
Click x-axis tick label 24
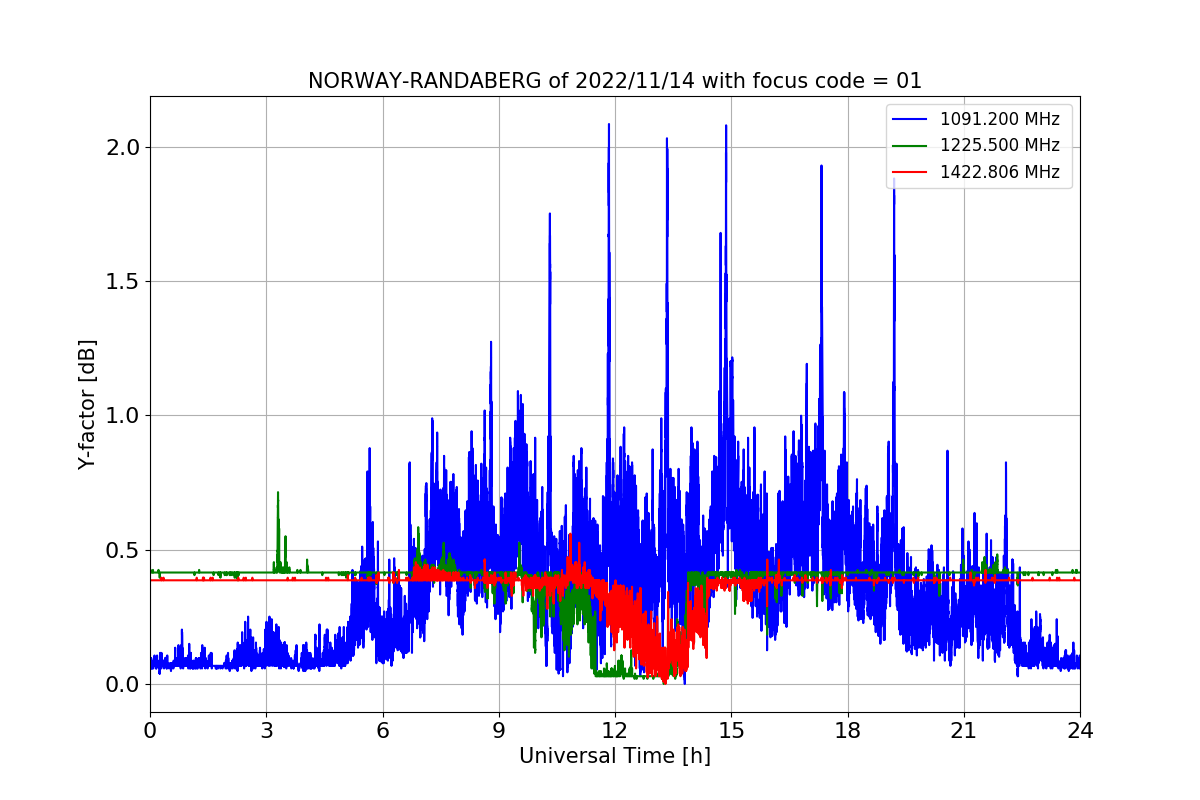point(1080,730)
